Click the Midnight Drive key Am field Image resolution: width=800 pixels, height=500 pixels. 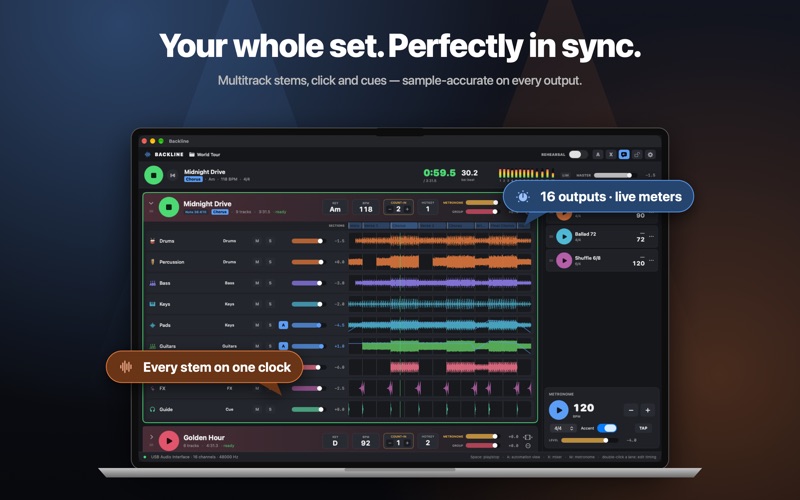coord(335,207)
